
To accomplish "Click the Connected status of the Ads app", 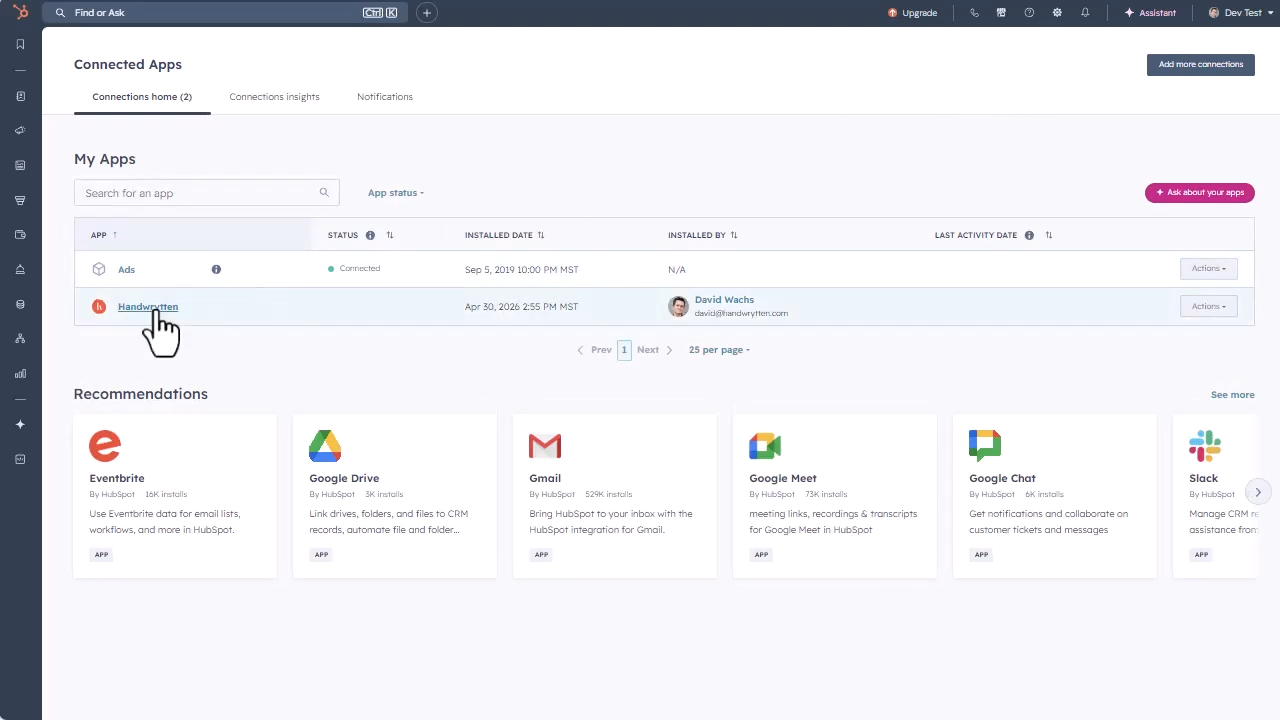I will (x=354, y=269).
